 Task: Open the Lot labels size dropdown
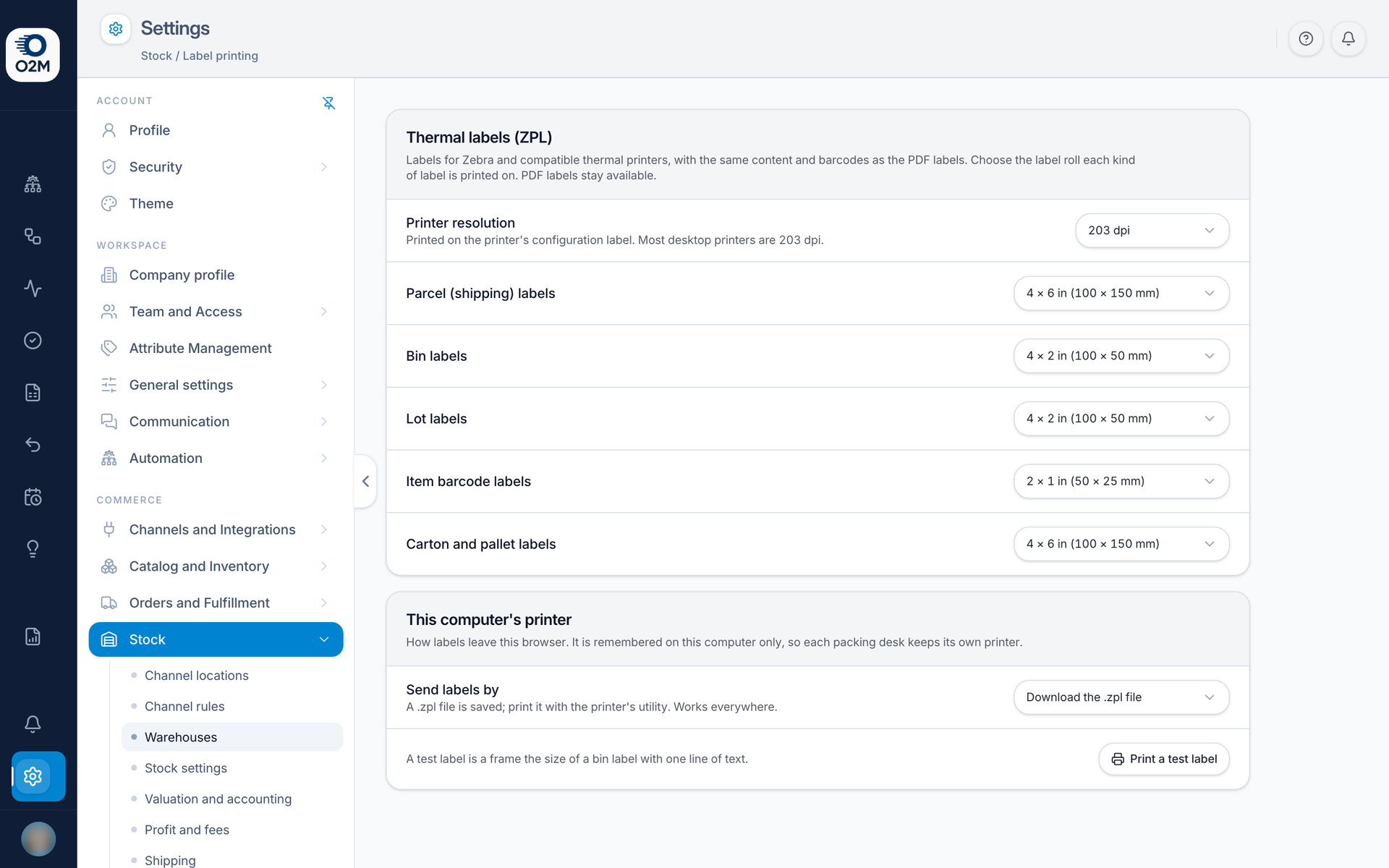point(1121,418)
